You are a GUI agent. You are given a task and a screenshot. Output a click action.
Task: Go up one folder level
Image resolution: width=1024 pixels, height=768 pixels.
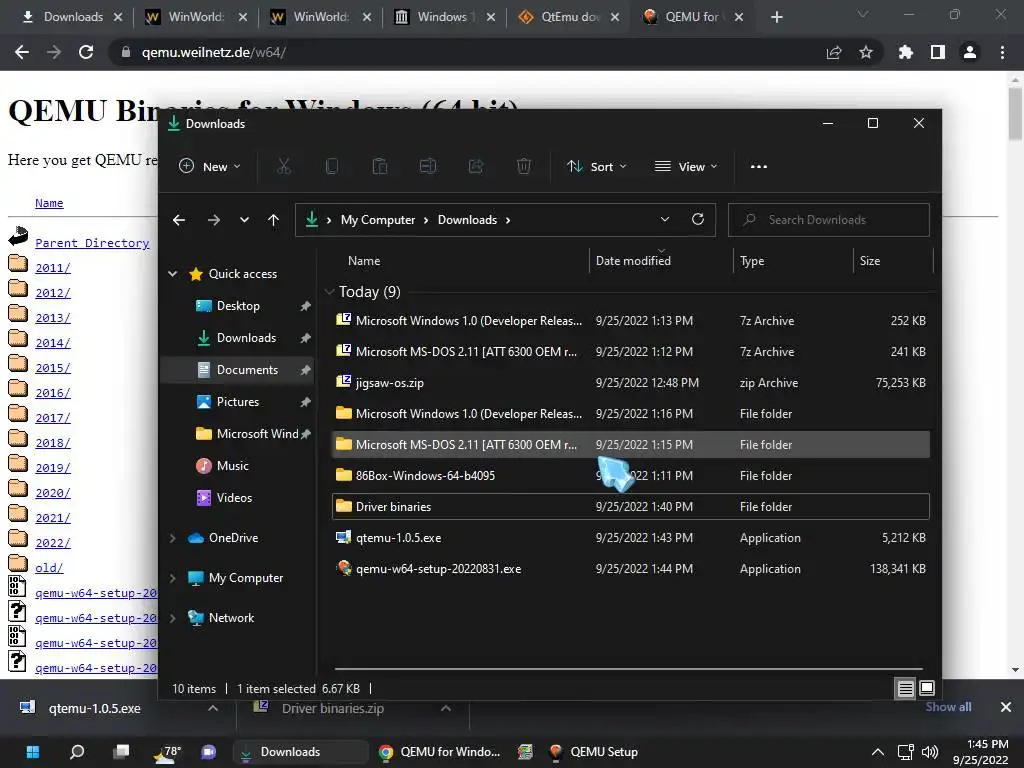coord(274,220)
